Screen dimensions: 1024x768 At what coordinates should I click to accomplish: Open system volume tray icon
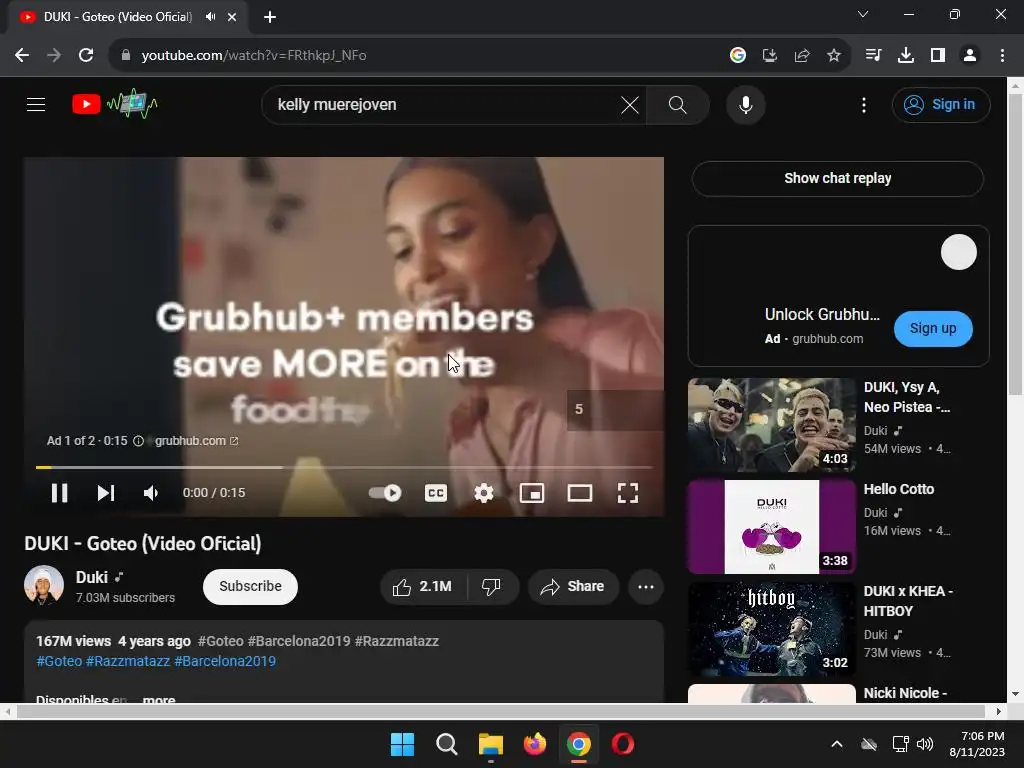pos(925,744)
